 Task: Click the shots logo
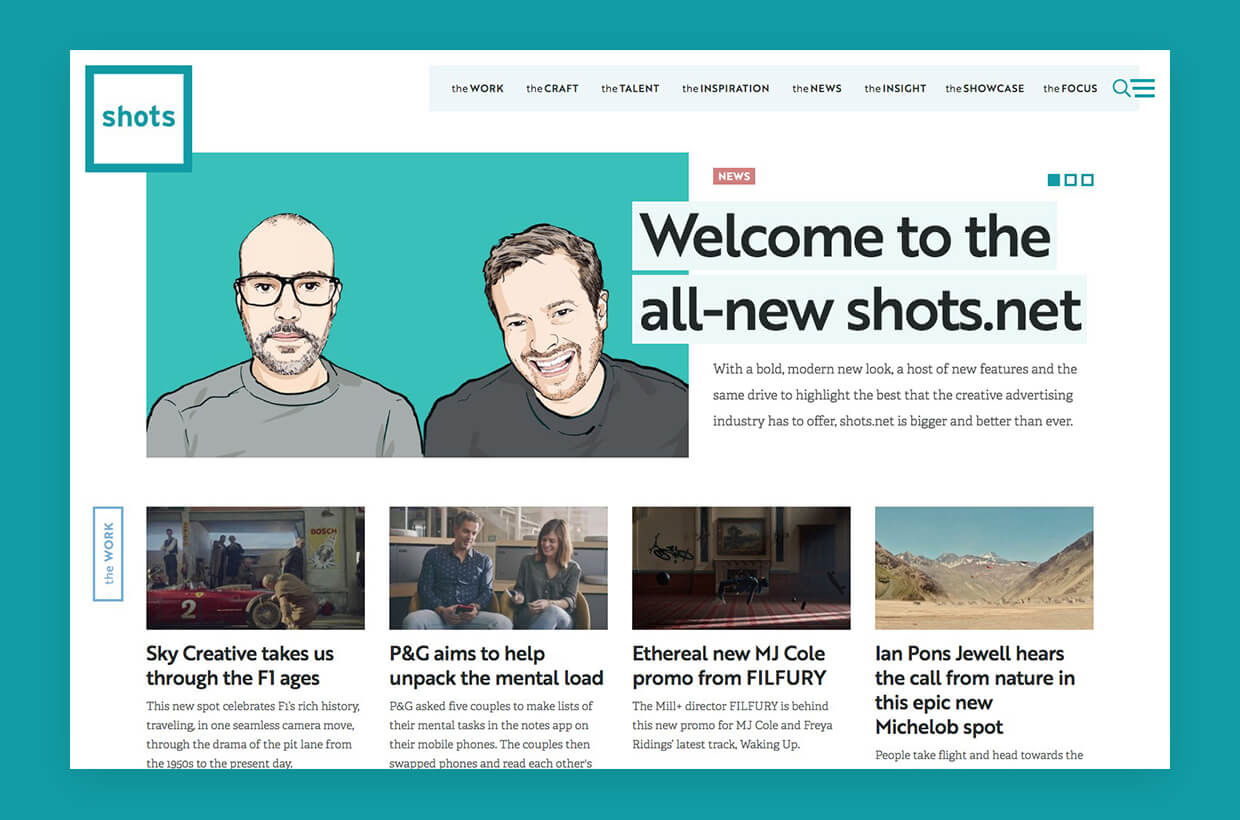point(138,118)
